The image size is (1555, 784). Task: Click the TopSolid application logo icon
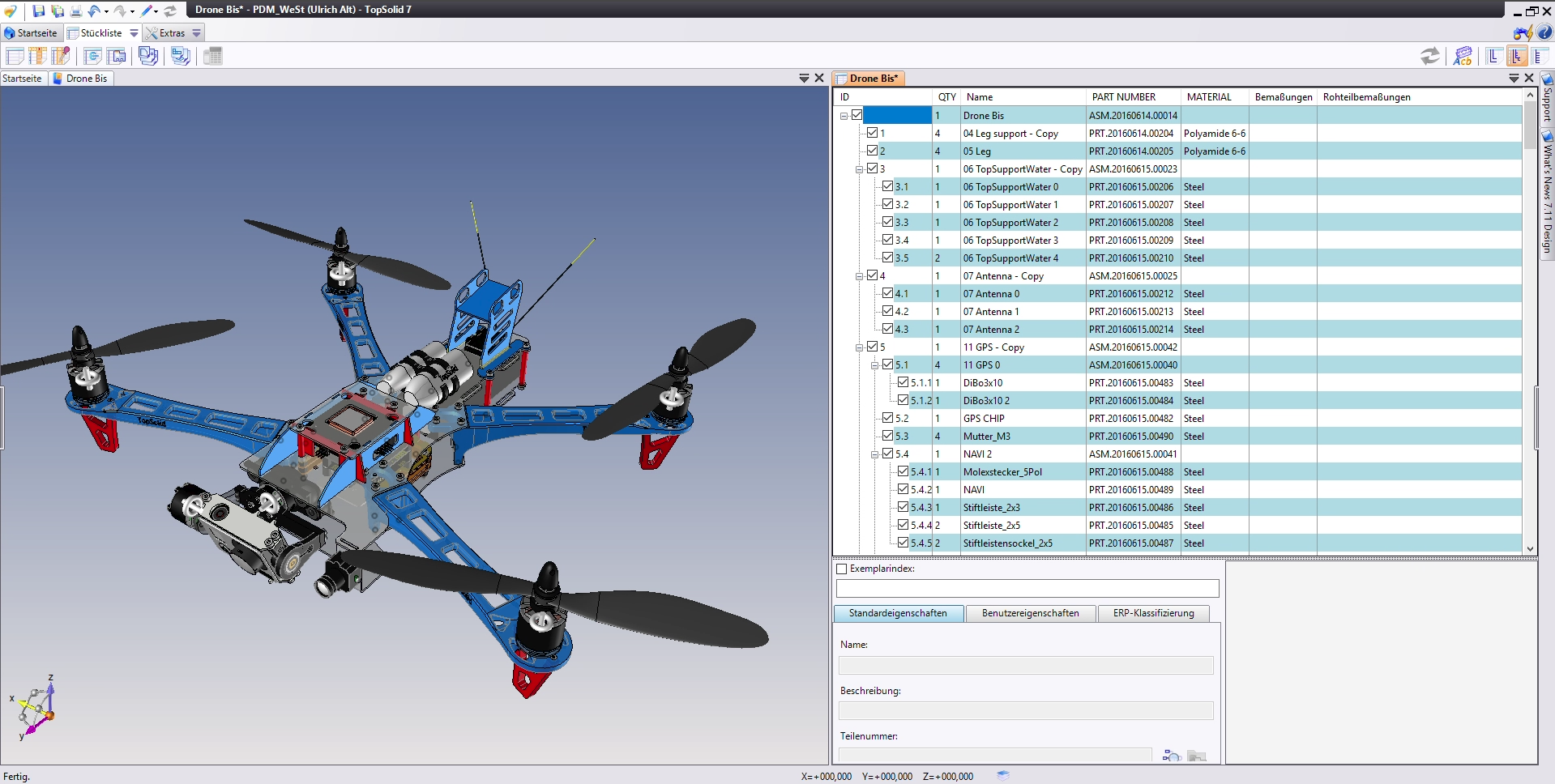(10, 11)
